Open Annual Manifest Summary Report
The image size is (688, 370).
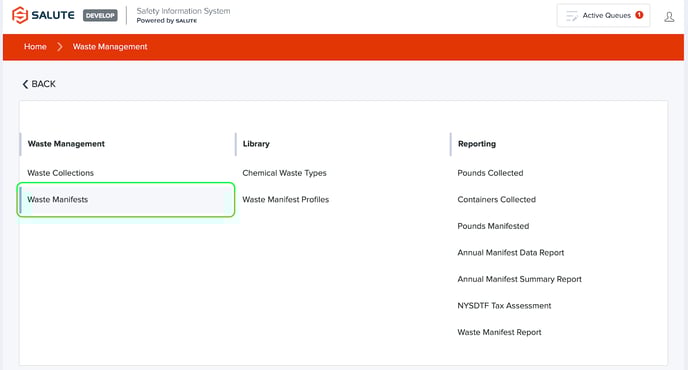(x=520, y=279)
